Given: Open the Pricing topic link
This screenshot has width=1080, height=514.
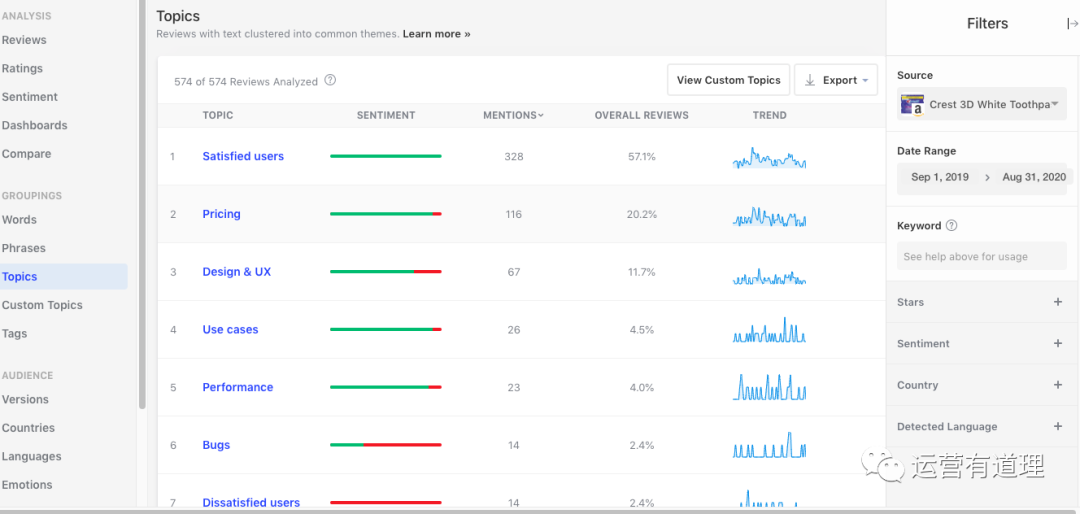Looking at the screenshot, I should (221, 214).
